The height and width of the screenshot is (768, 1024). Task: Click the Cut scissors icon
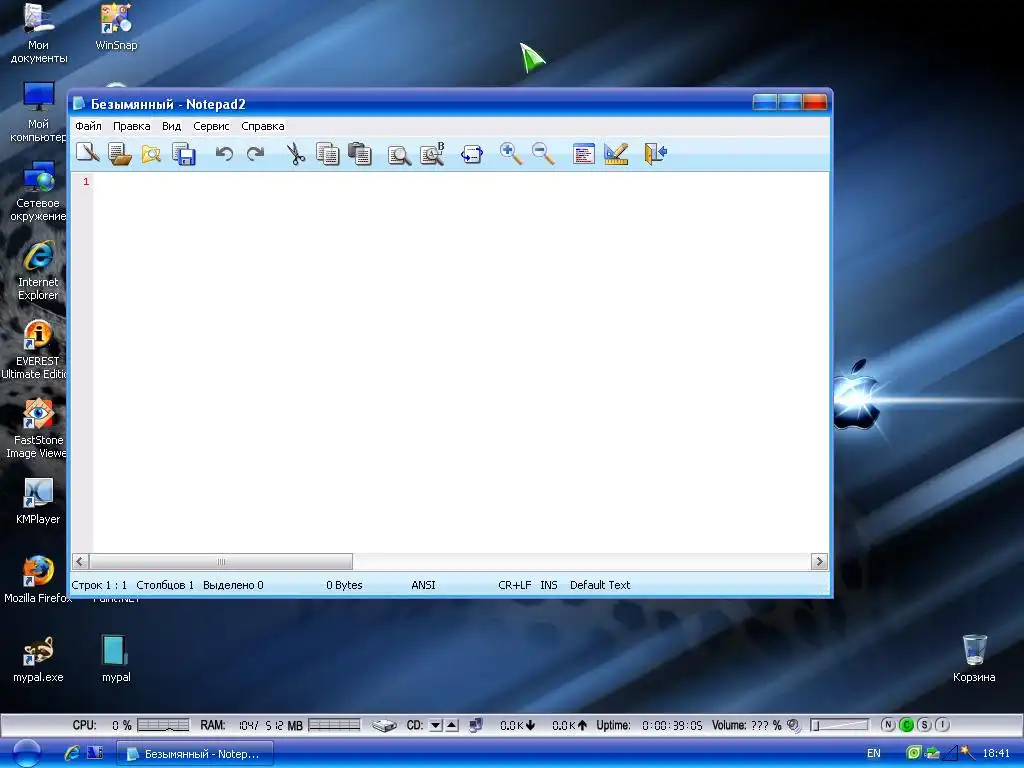296,153
